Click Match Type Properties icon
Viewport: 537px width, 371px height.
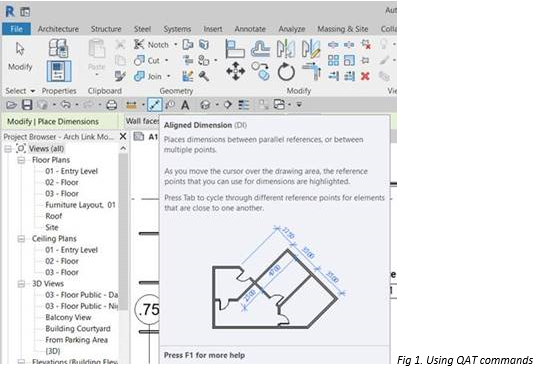pyautogui.click(x=120, y=76)
